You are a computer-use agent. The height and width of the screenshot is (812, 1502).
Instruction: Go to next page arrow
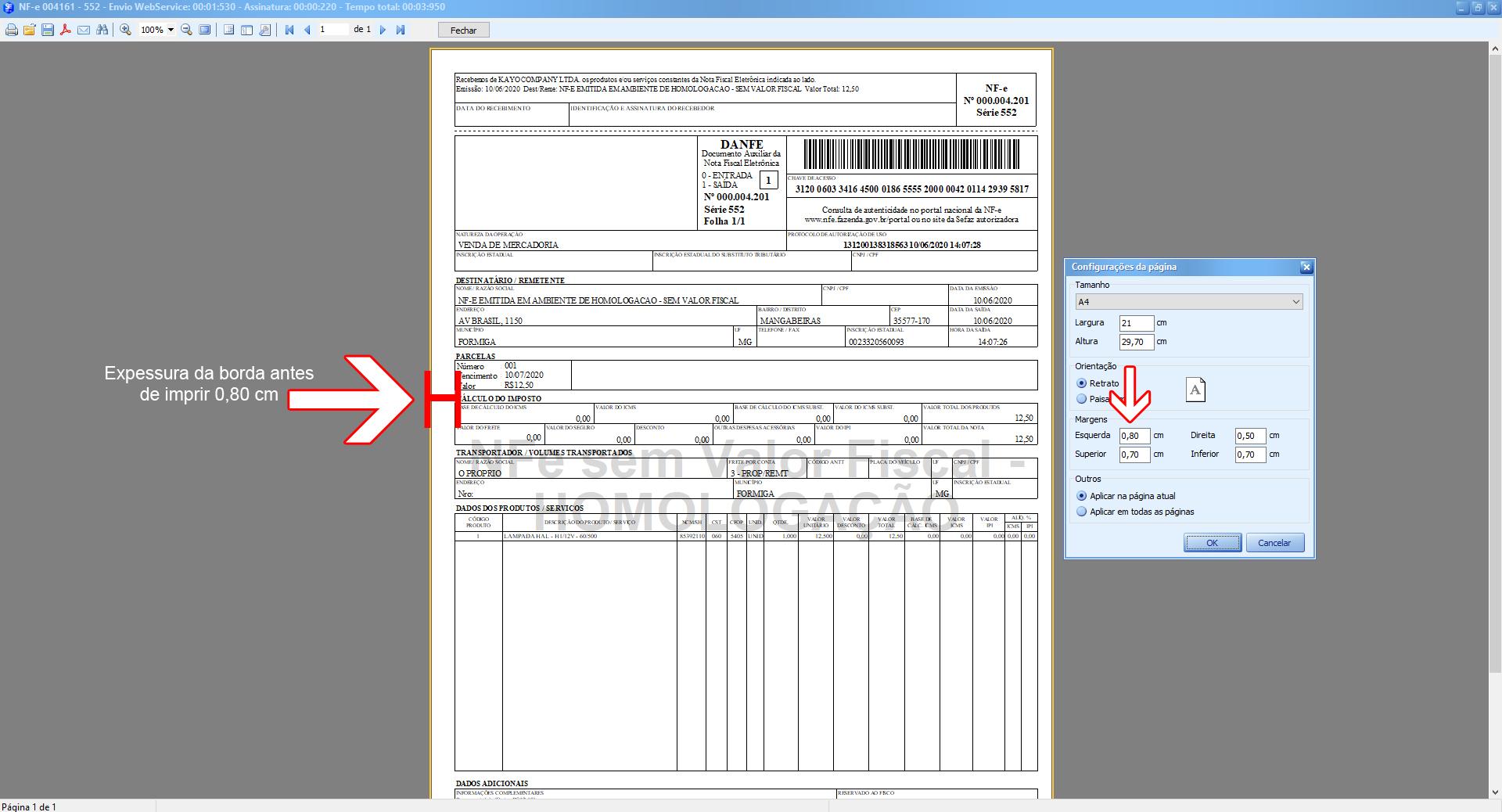click(383, 30)
